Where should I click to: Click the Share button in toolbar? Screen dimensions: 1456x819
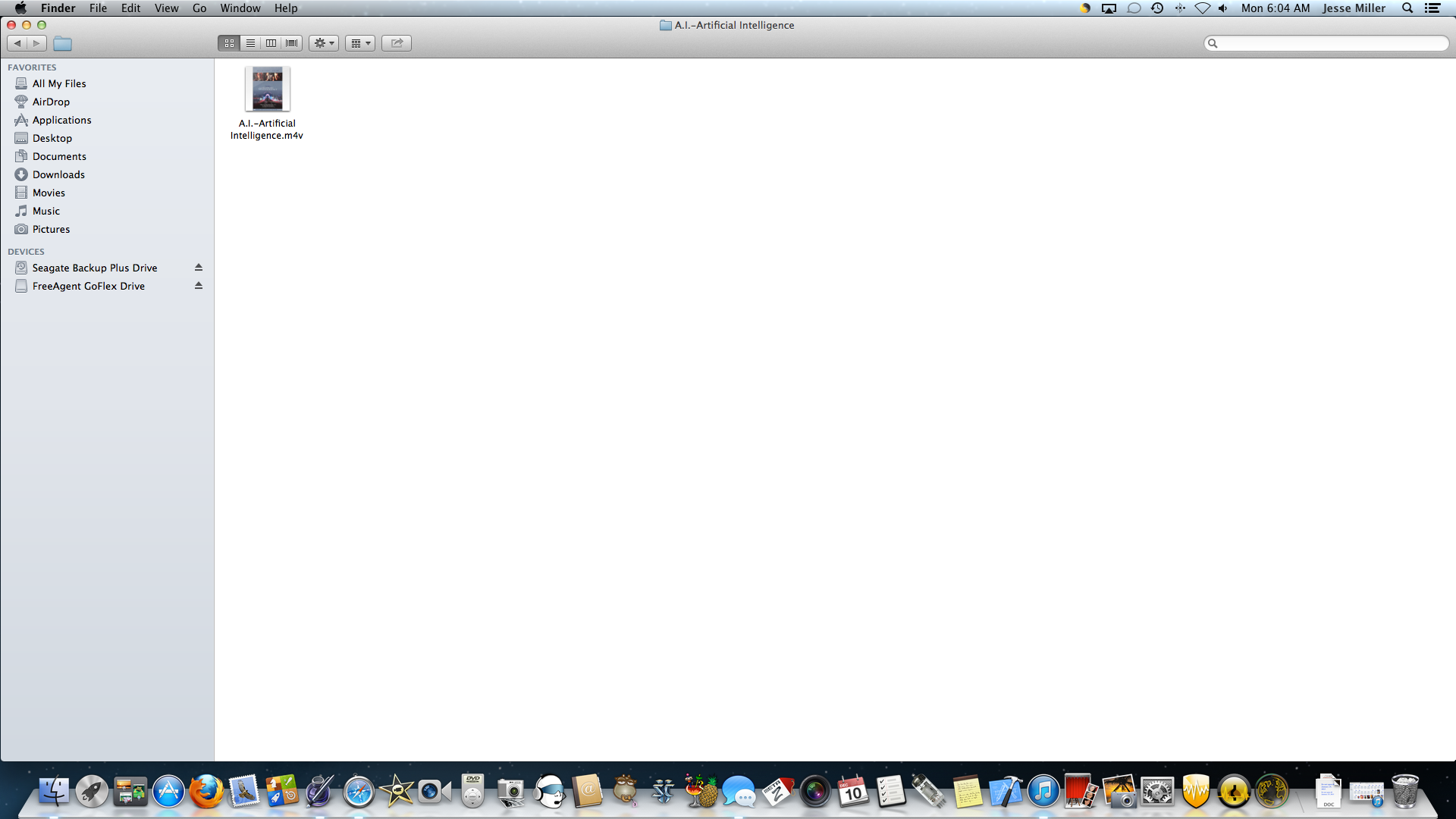tap(397, 43)
